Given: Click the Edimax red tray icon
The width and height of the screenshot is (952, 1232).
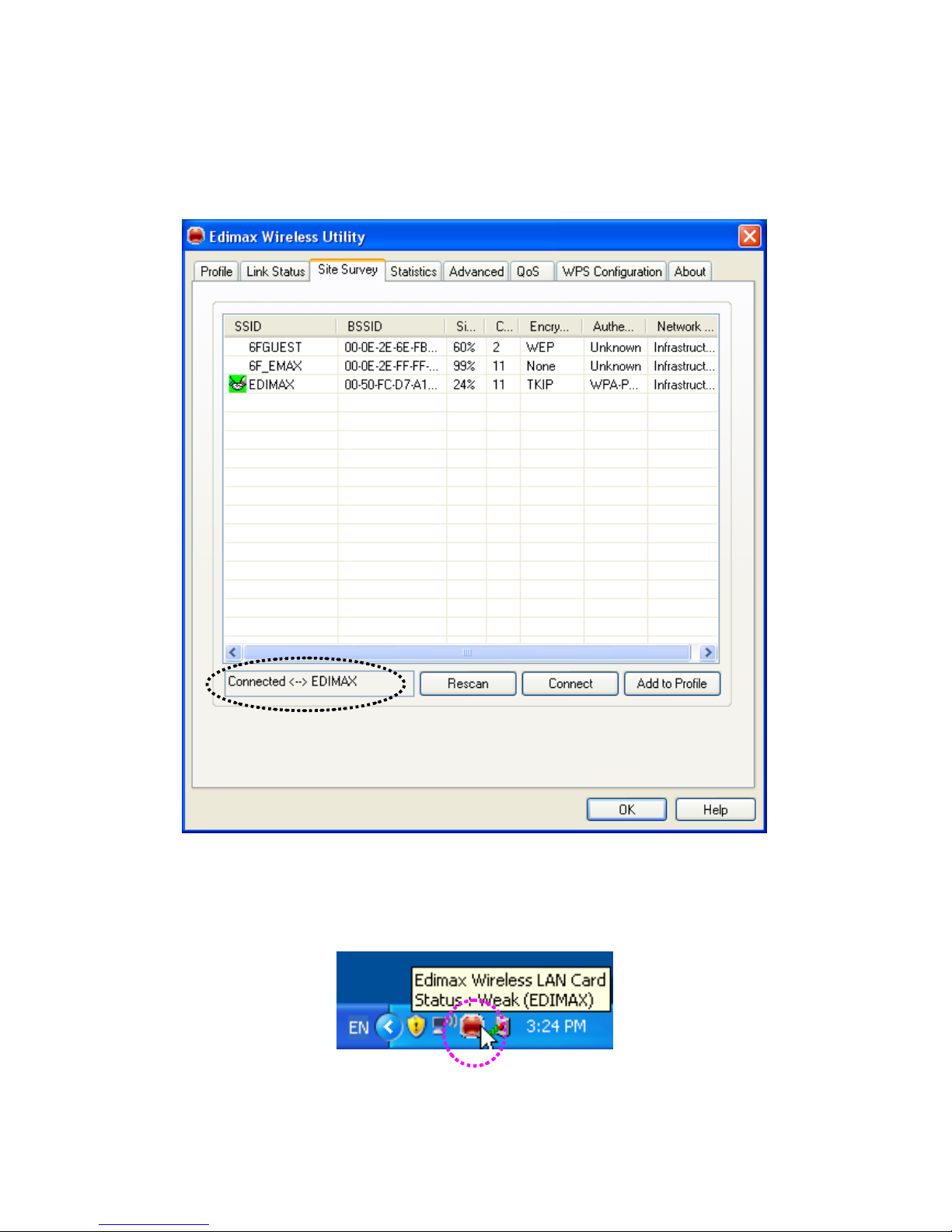Looking at the screenshot, I should pos(472,1027).
